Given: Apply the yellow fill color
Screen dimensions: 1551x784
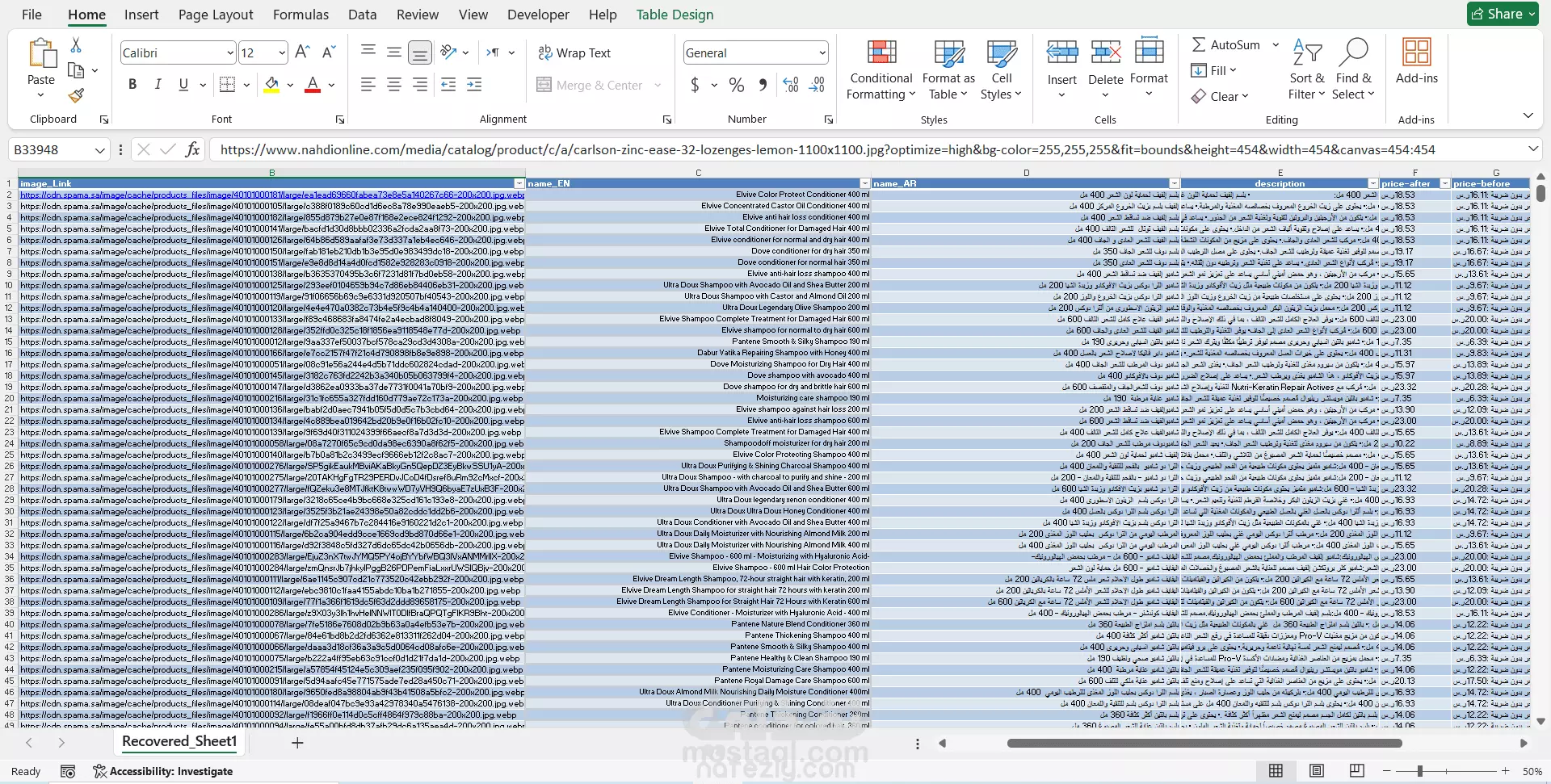Looking at the screenshot, I should (271, 85).
